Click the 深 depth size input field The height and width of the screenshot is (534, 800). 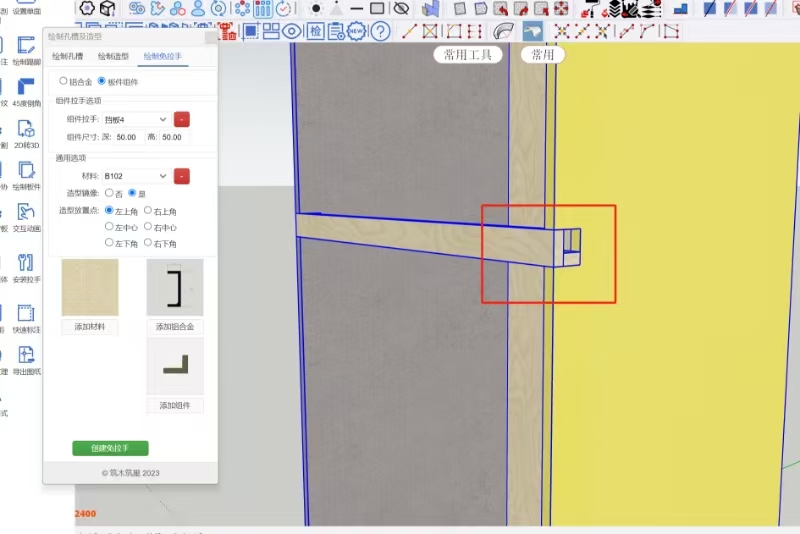128,137
